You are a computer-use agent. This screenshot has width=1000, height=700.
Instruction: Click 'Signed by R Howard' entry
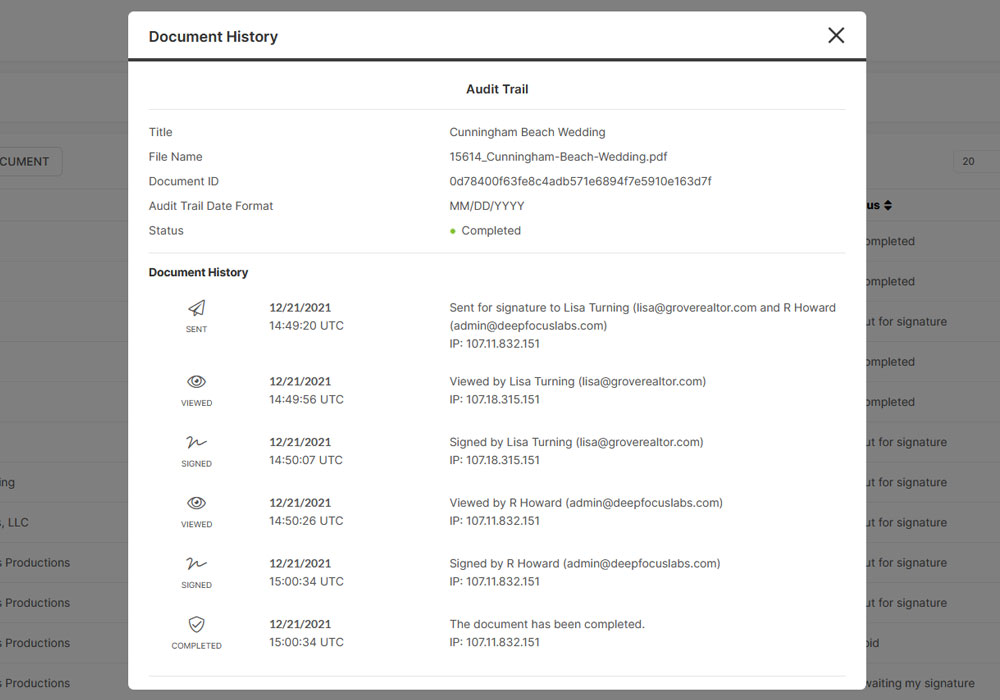[x=584, y=563]
